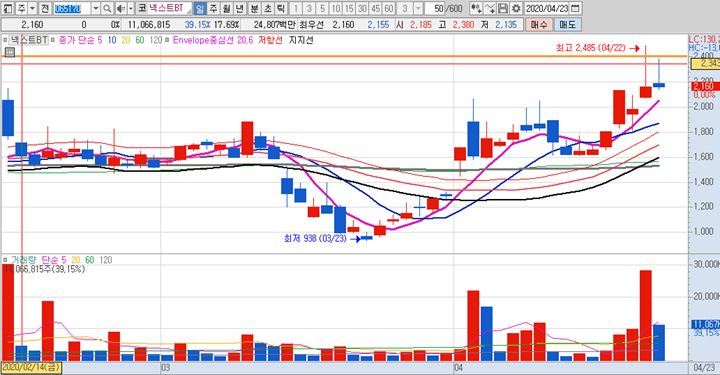Click the 최저 938 (03/23) annotation
This screenshot has height=375, width=720.
[315, 238]
